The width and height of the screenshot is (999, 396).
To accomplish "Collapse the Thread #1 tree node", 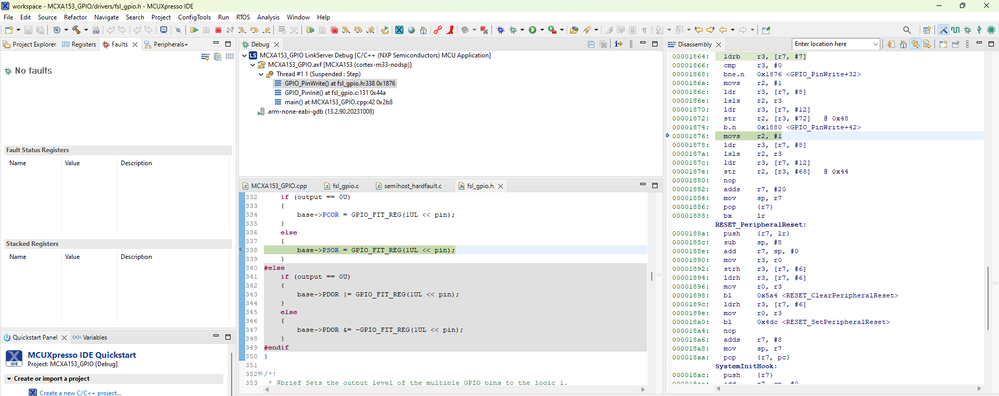I will tap(261, 74).
